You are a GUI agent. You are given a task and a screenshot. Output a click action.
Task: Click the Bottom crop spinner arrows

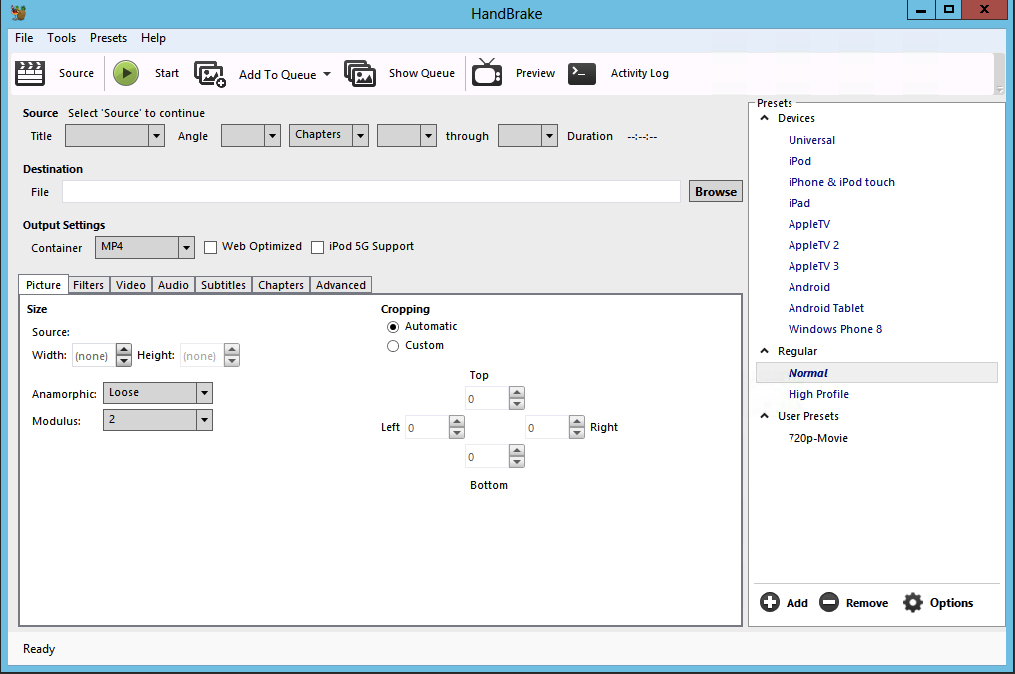(517, 456)
